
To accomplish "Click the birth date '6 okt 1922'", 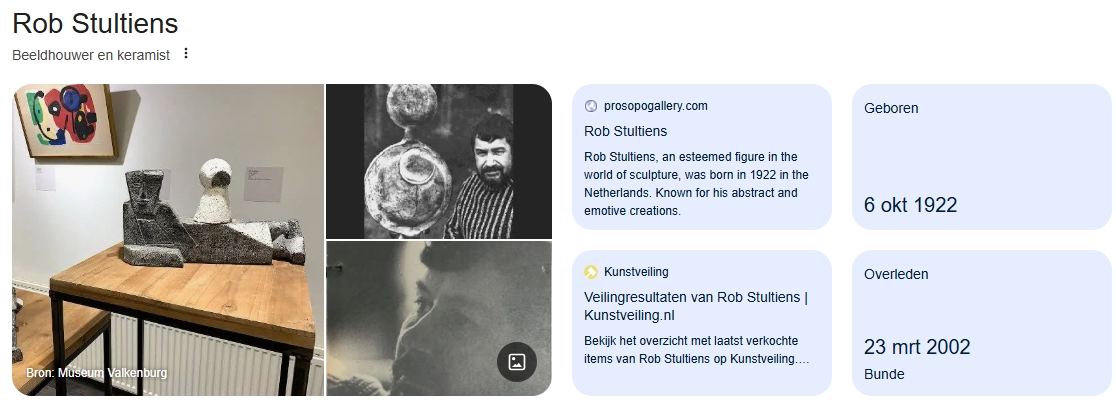I will coord(910,205).
